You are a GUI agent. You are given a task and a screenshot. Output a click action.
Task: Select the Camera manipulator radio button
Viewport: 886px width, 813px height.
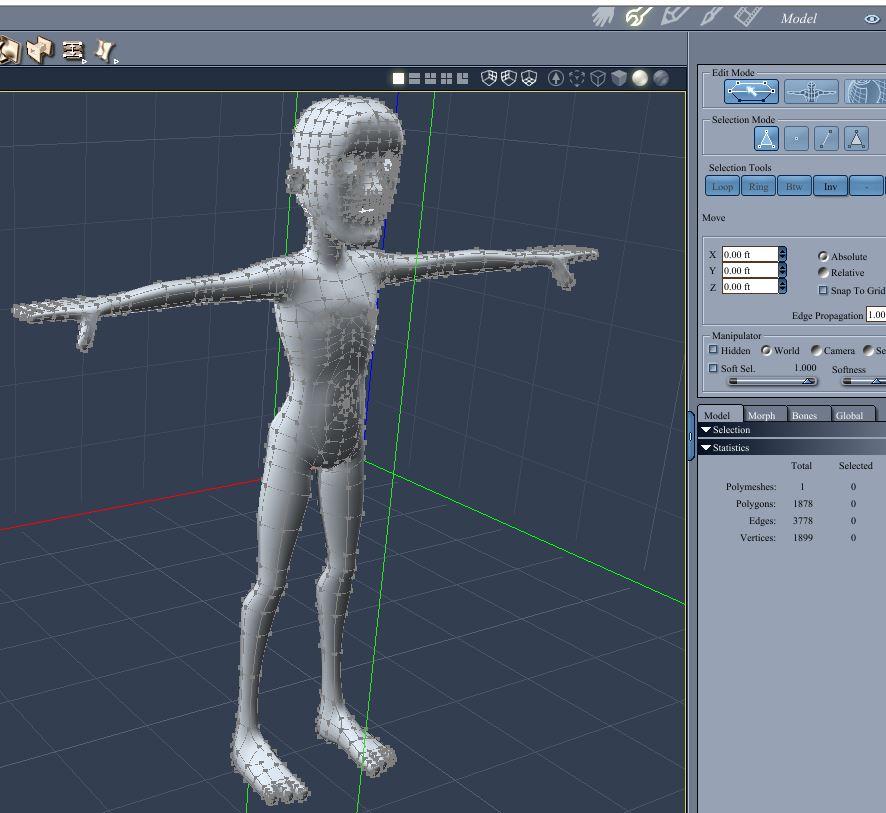(816, 350)
